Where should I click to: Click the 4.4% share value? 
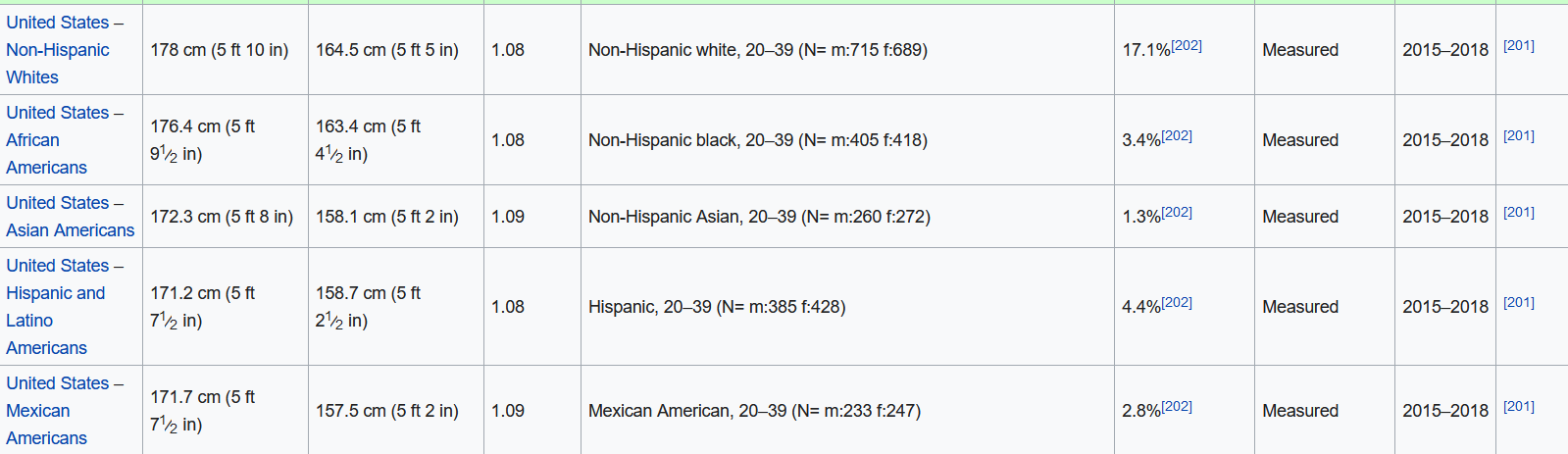click(x=1141, y=307)
